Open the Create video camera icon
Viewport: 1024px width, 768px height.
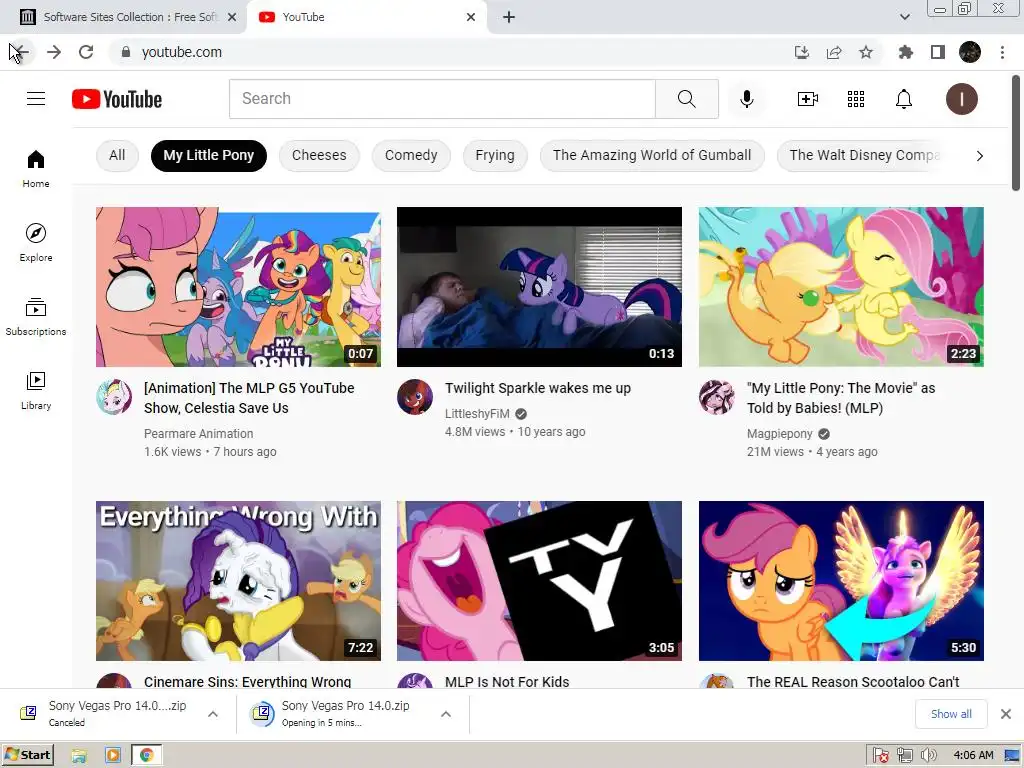pos(808,99)
